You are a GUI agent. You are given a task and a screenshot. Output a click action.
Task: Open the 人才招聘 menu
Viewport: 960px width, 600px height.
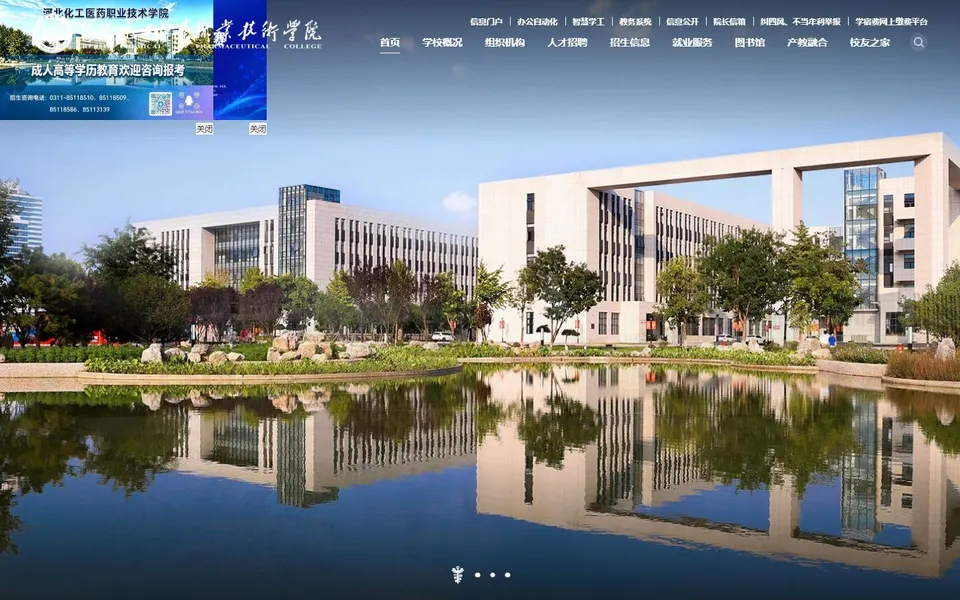567,42
